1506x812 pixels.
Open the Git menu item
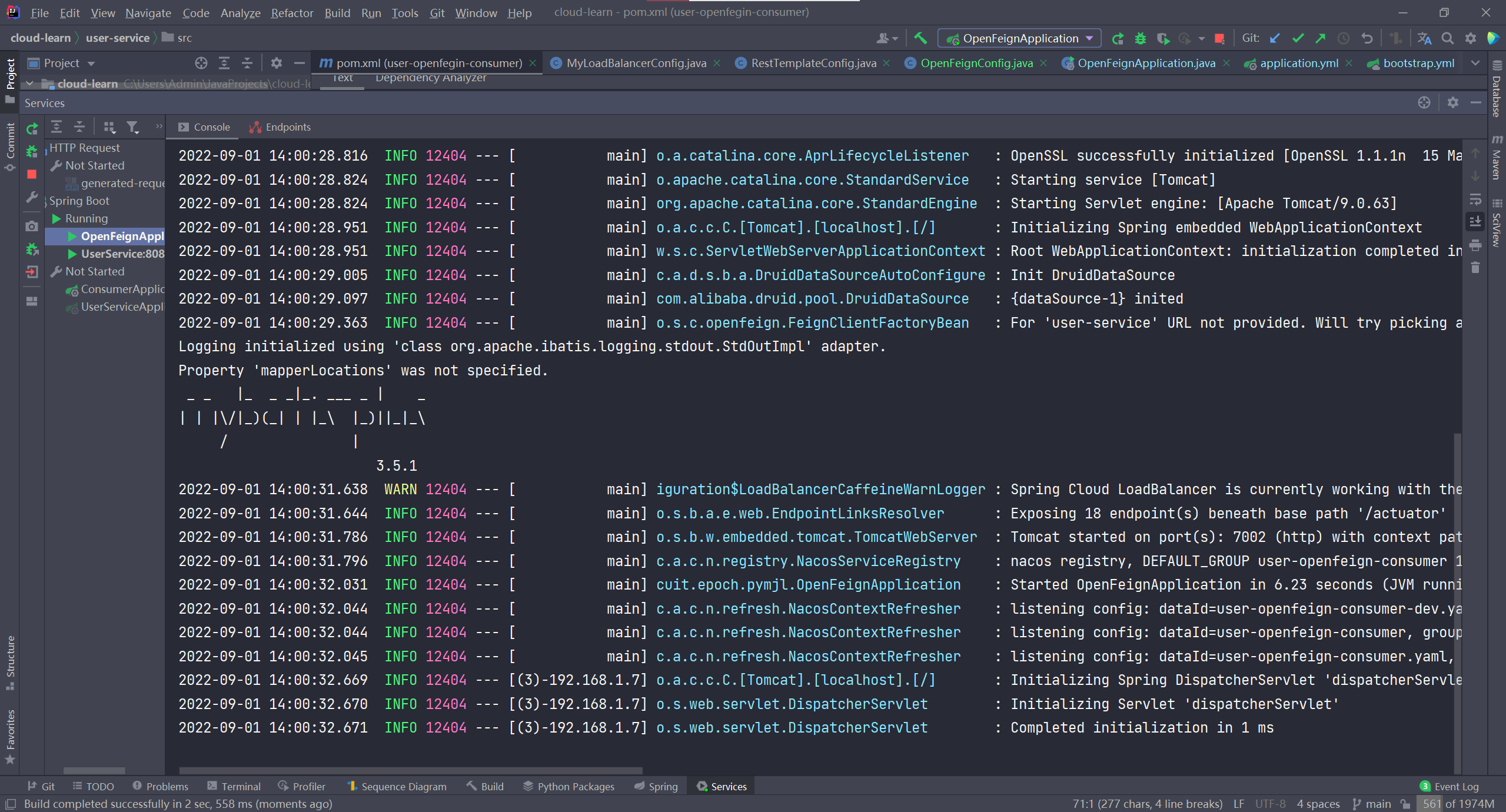point(438,11)
